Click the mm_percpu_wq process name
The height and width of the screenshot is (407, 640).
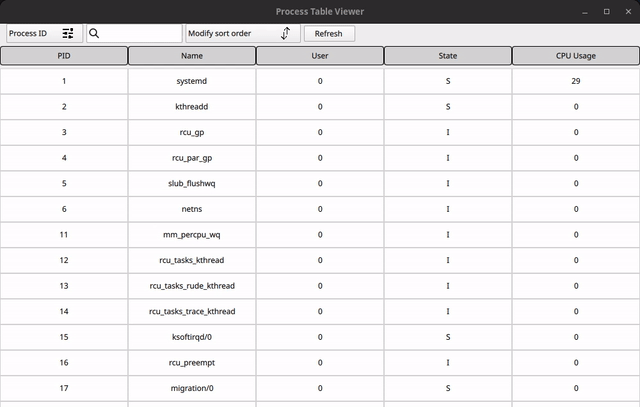(x=192, y=235)
